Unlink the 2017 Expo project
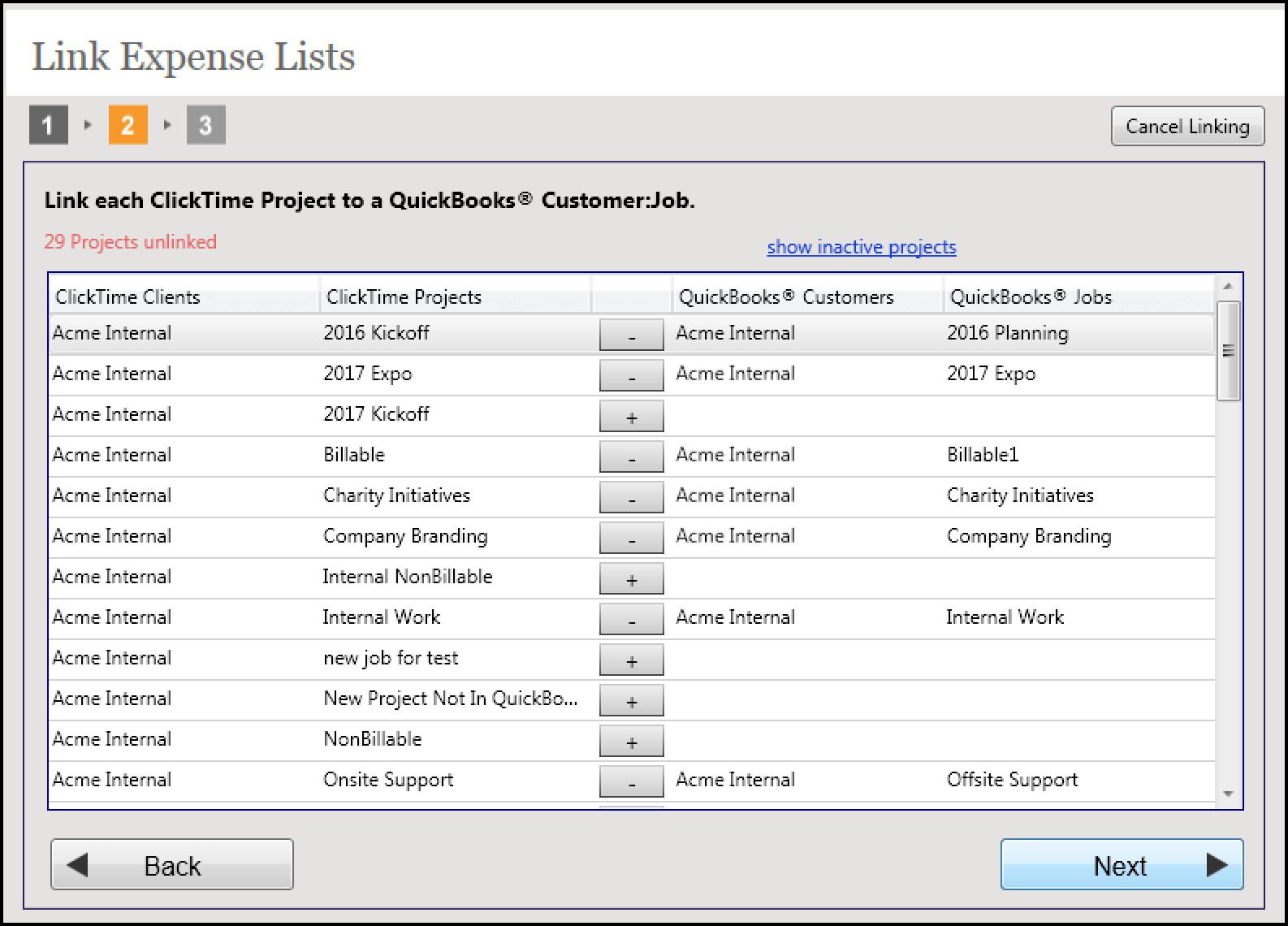Viewport: 1288px width, 926px height. 631,375
